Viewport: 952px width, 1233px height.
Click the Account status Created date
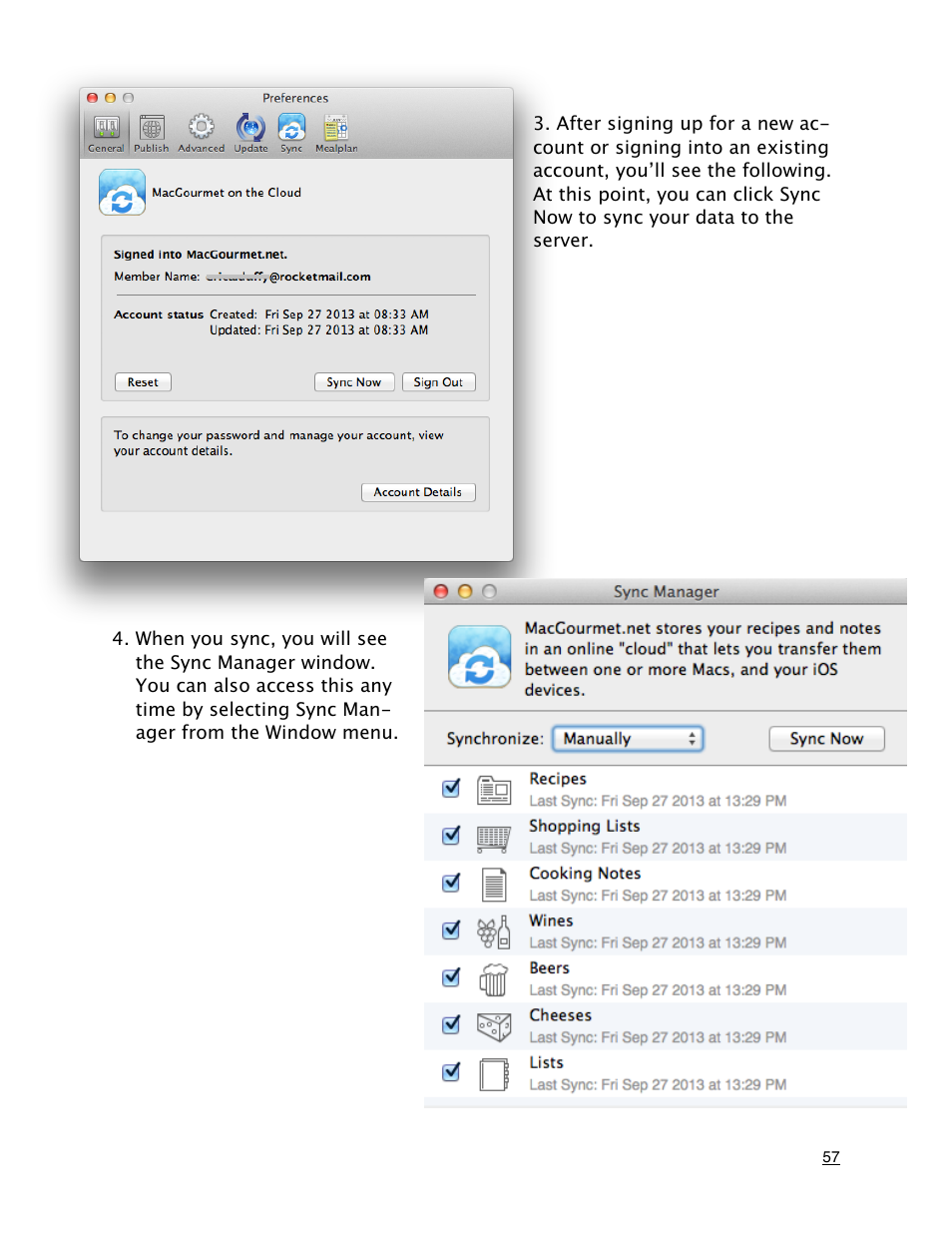[x=346, y=314]
